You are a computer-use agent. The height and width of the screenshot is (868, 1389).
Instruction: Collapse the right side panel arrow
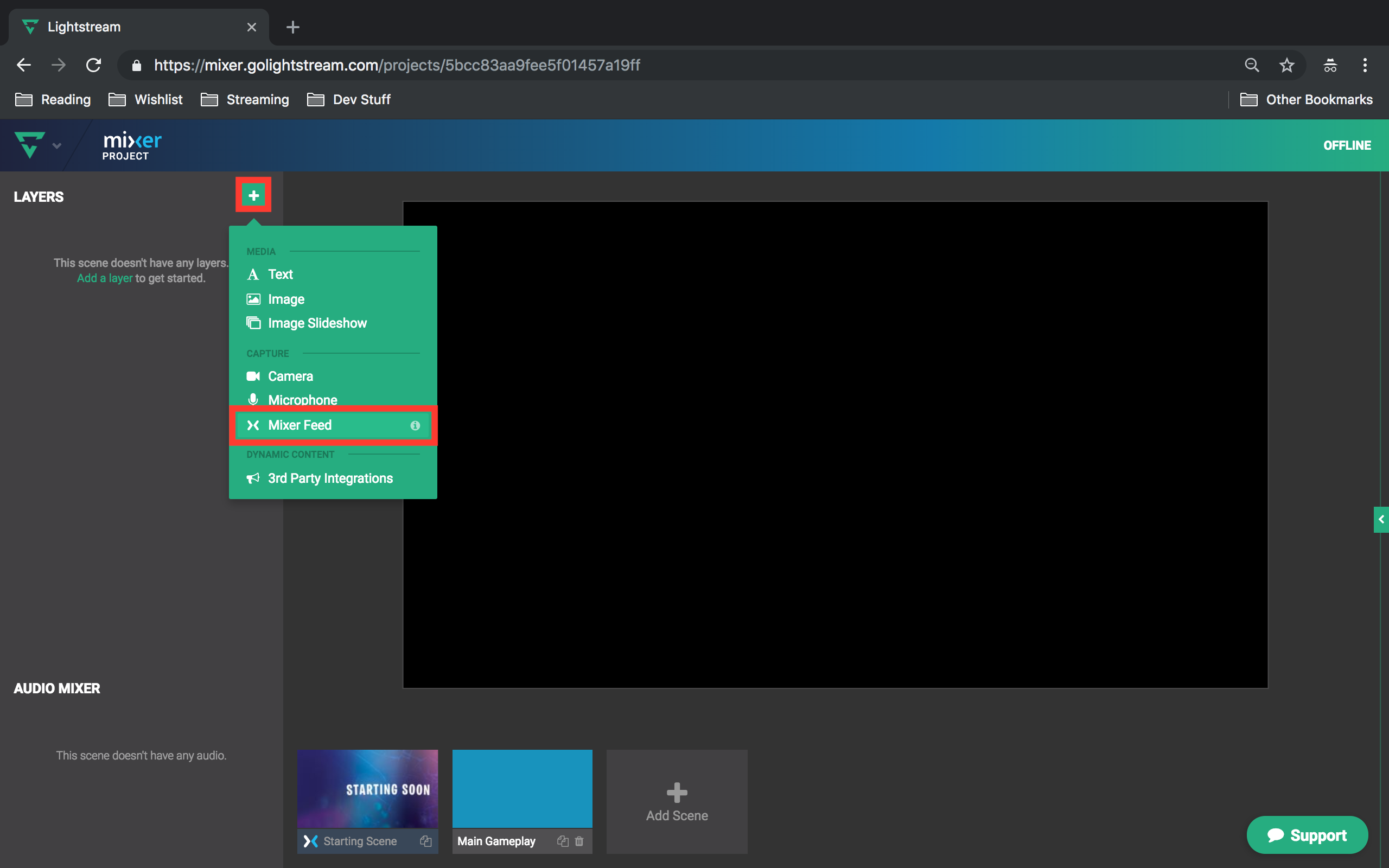point(1381,520)
